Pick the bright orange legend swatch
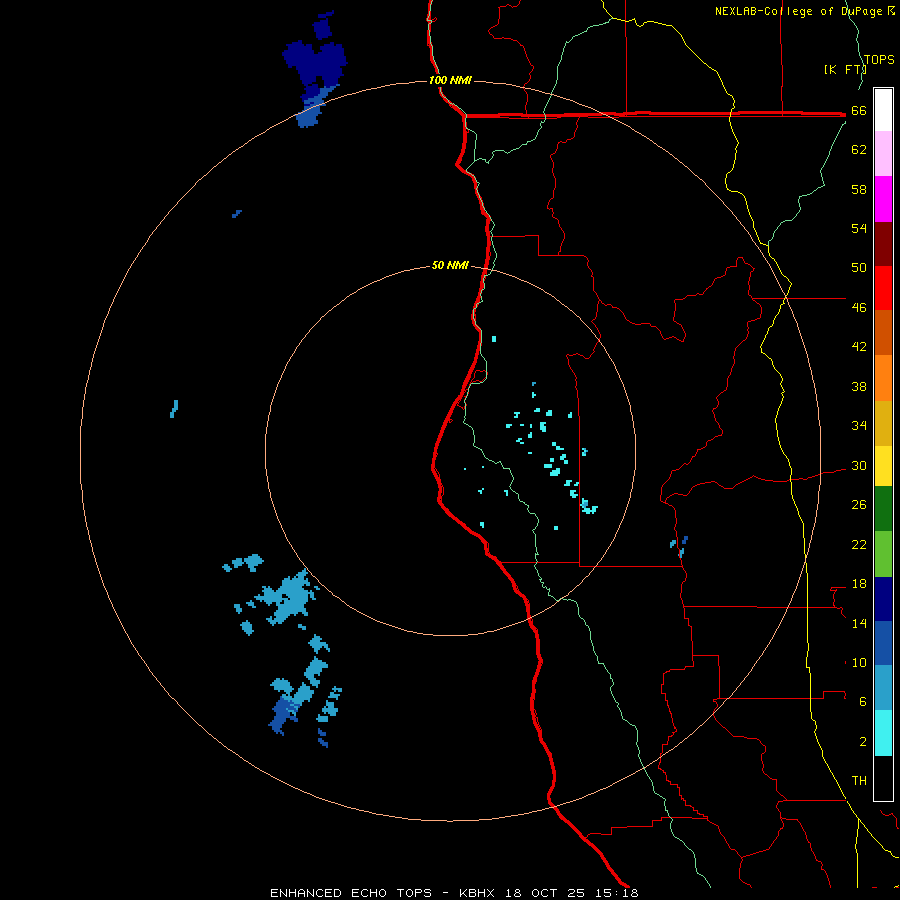900x900 pixels. (883, 378)
